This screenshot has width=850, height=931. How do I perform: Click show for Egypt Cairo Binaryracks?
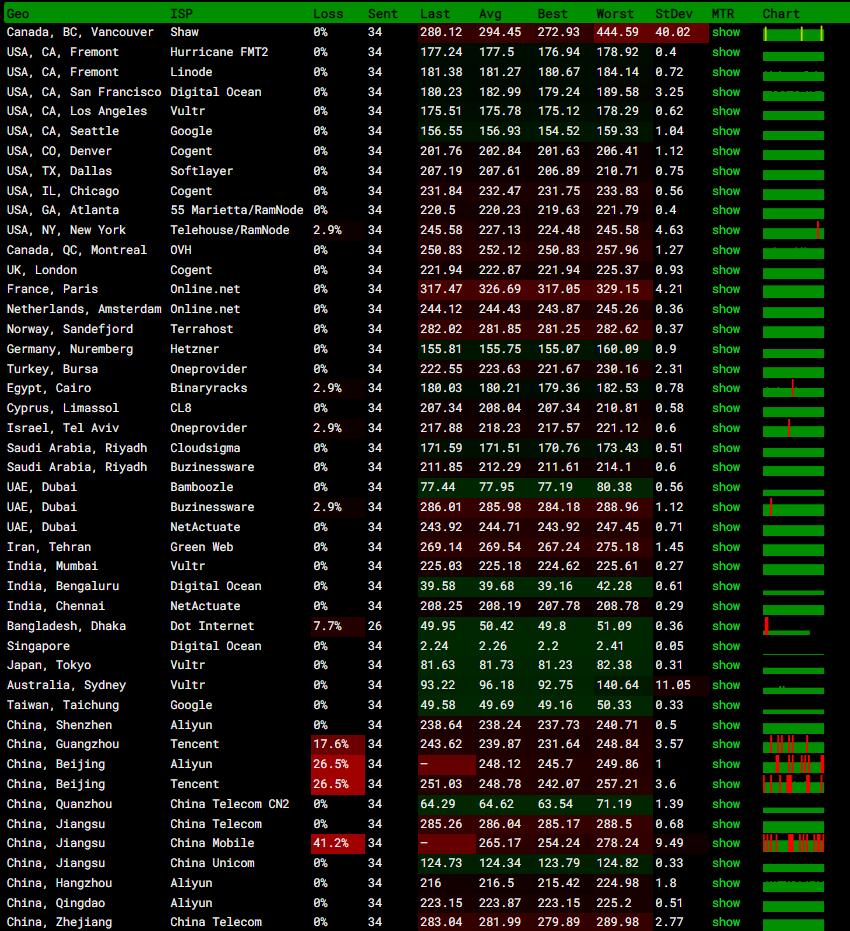pos(726,388)
